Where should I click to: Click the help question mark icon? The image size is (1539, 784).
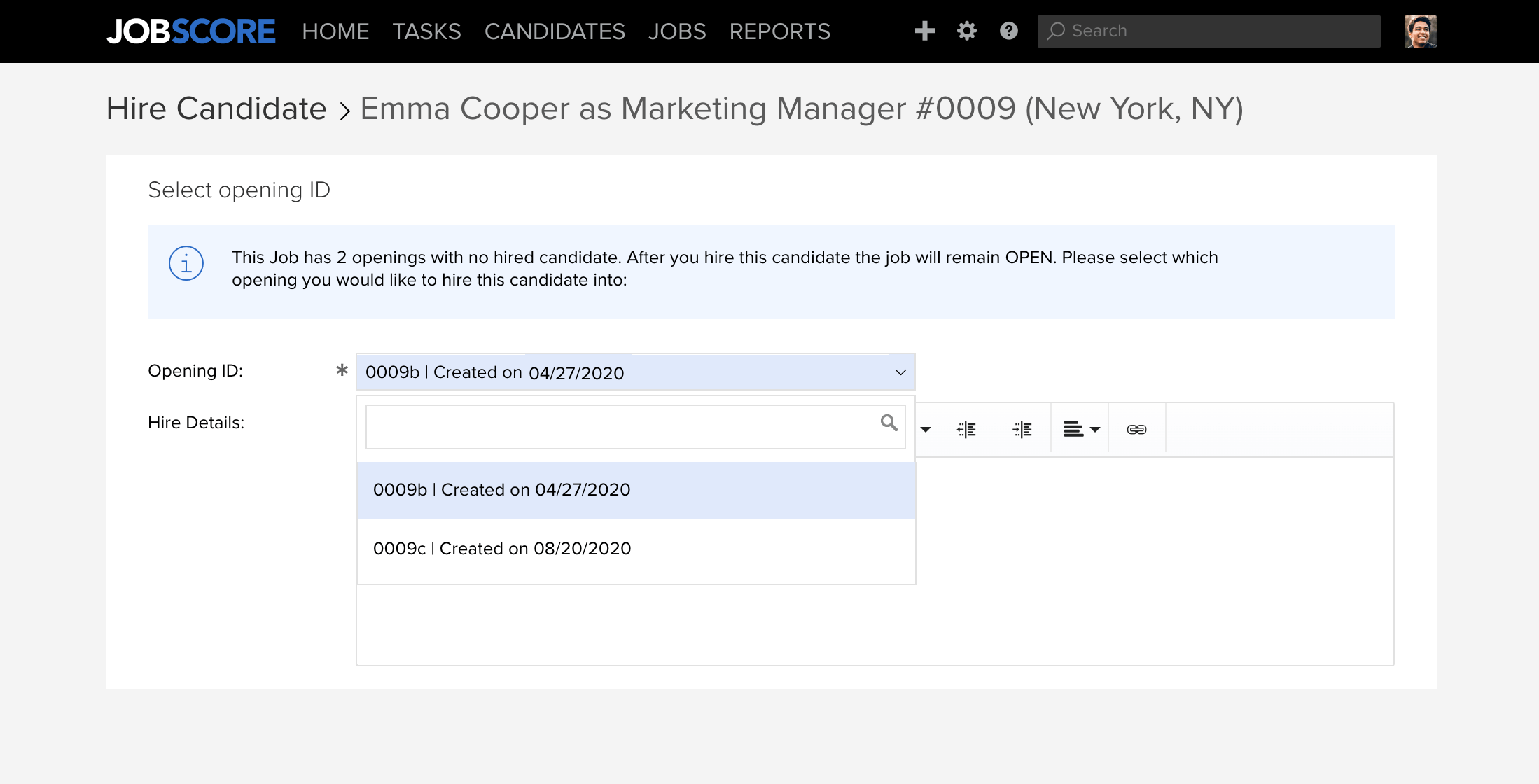coord(1008,31)
